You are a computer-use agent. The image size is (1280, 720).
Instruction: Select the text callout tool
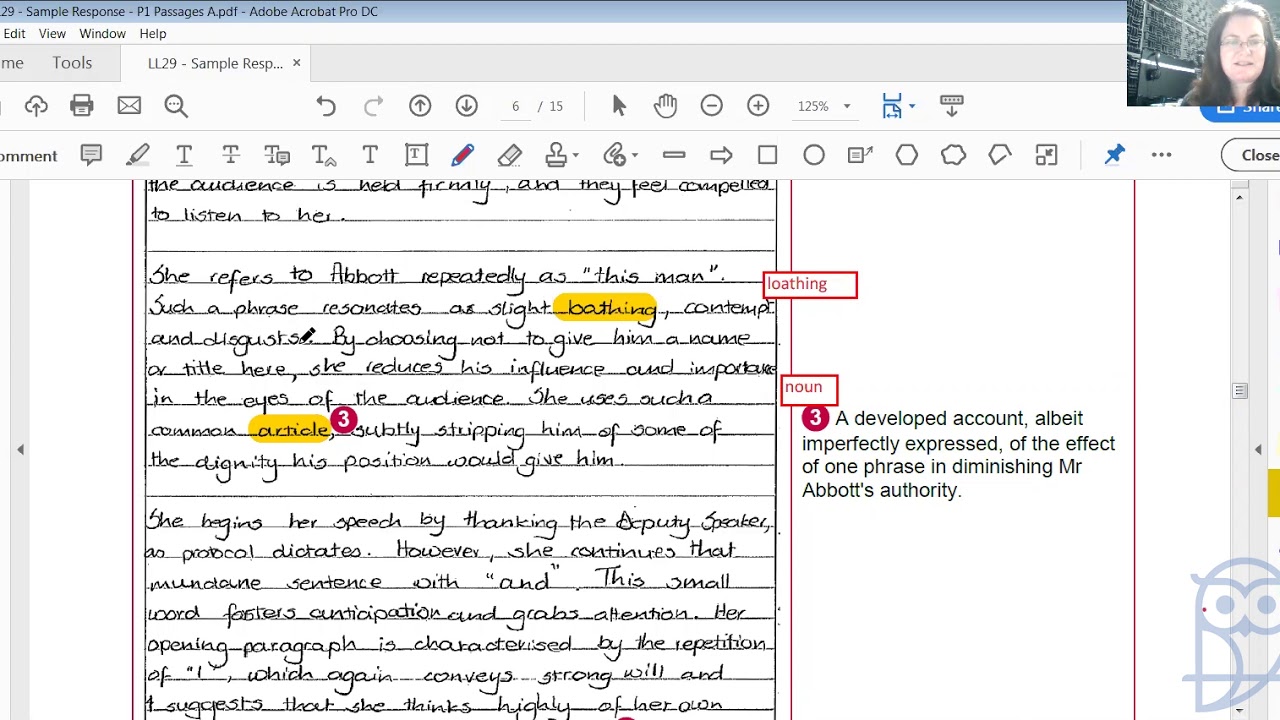[x=860, y=155]
